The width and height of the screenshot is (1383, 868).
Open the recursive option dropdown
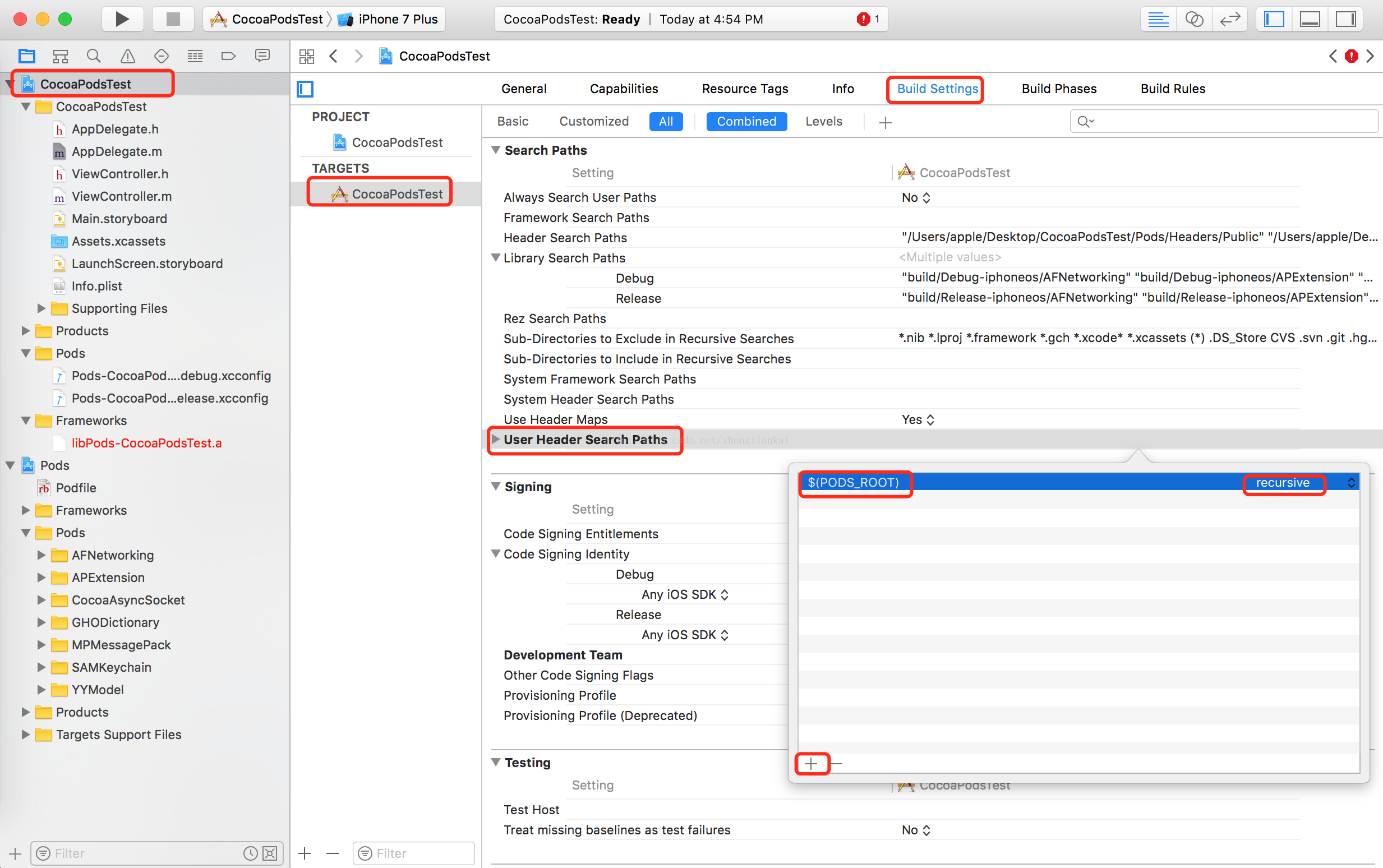(x=1352, y=482)
